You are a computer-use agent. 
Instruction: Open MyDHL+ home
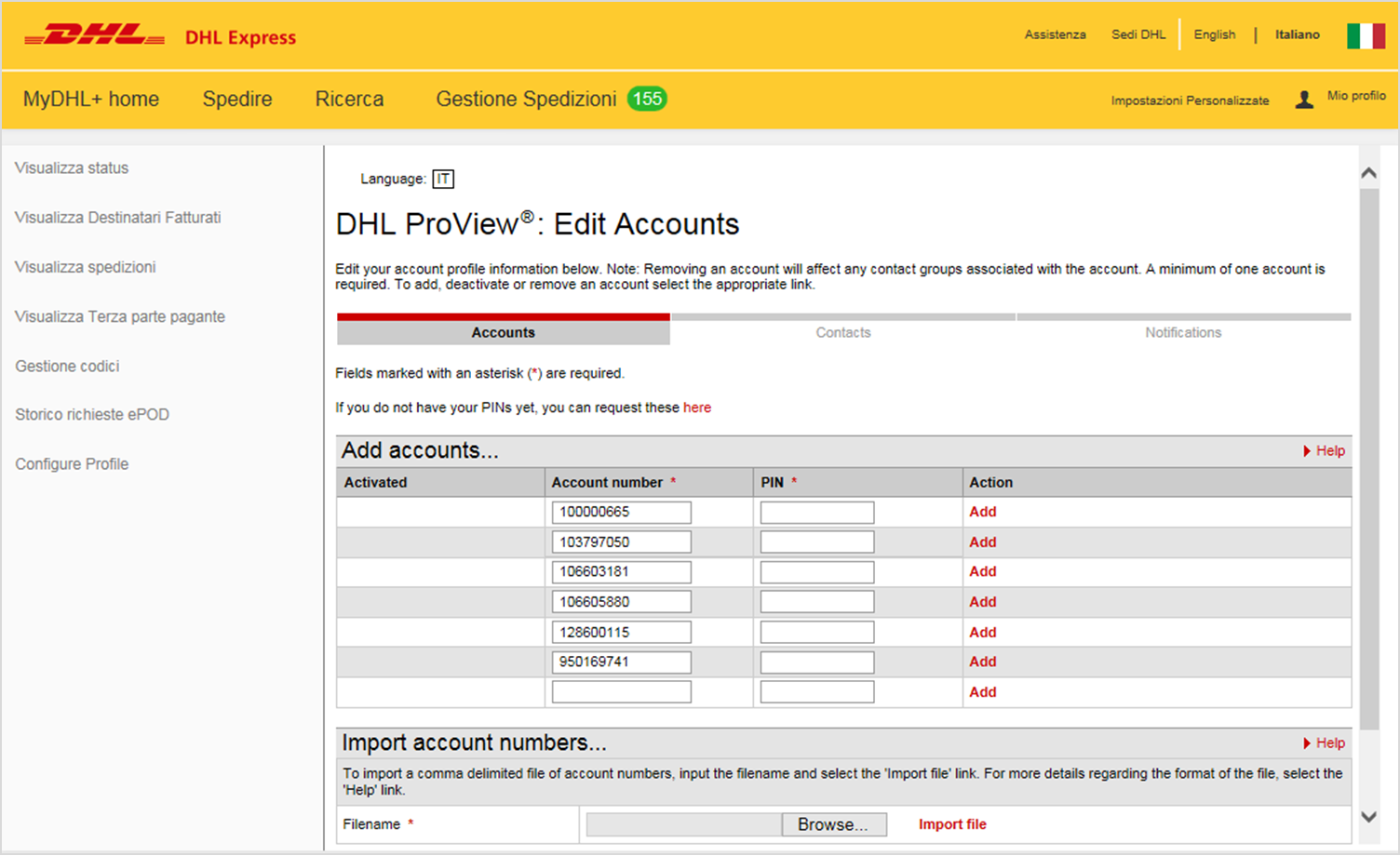91,99
